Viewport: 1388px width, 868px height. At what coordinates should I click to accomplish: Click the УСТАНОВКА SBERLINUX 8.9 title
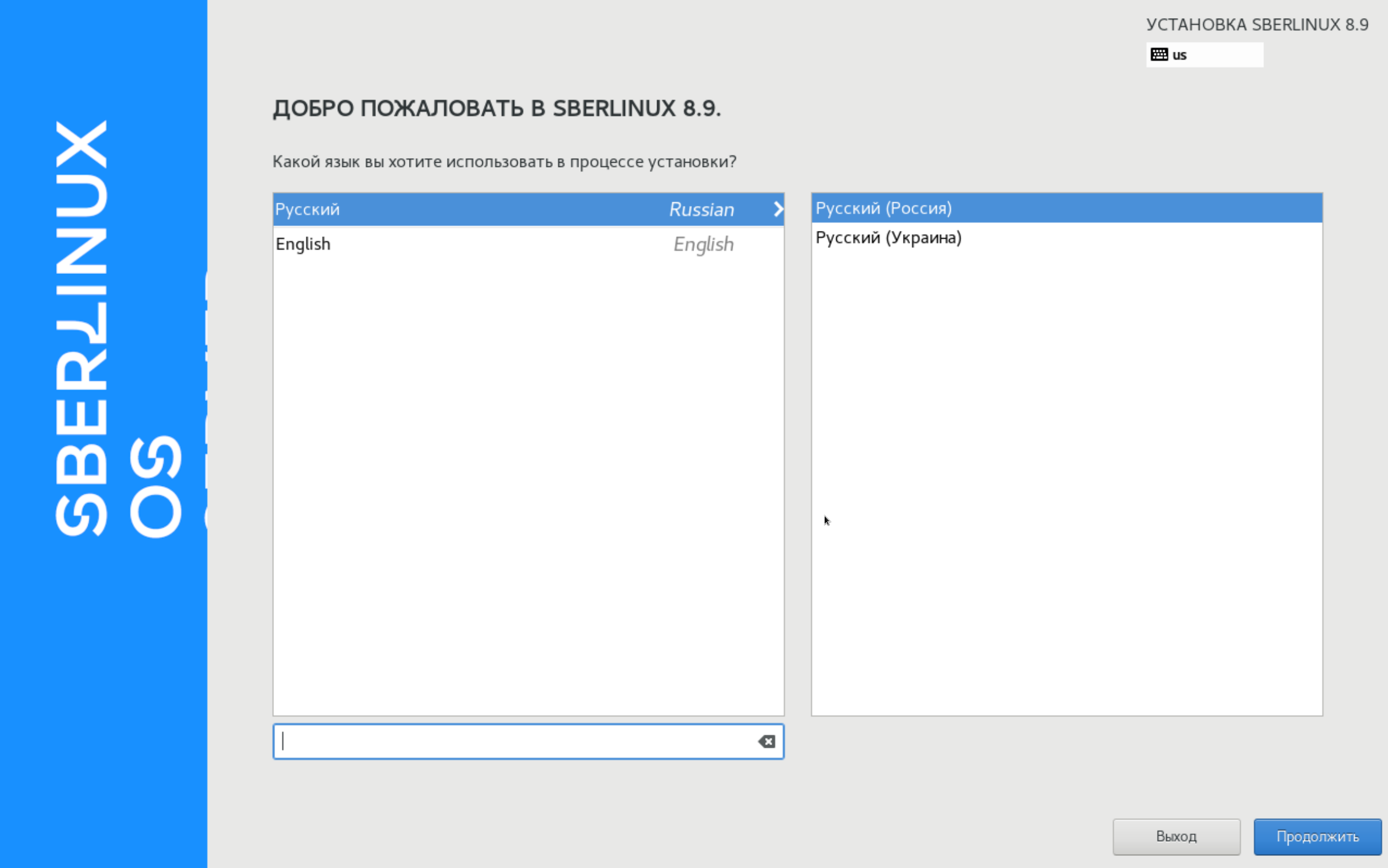coord(1257,25)
